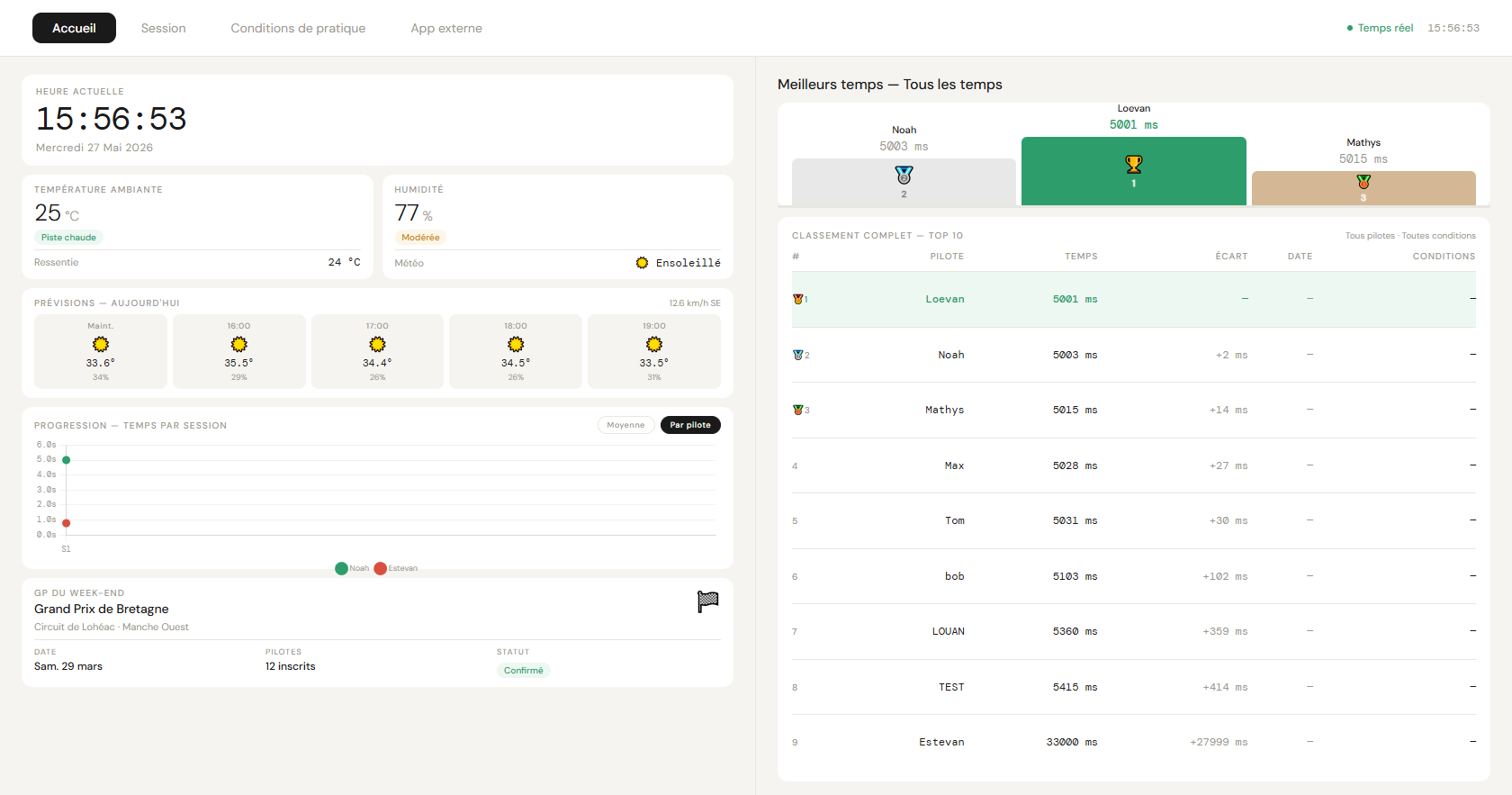Click the Confirmé status badge
Image resolution: width=1512 pixels, height=795 pixels.
click(x=523, y=670)
